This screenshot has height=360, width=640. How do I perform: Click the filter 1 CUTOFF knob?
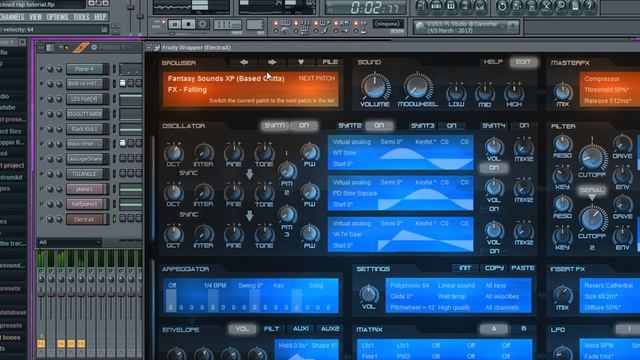pos(592,158)
